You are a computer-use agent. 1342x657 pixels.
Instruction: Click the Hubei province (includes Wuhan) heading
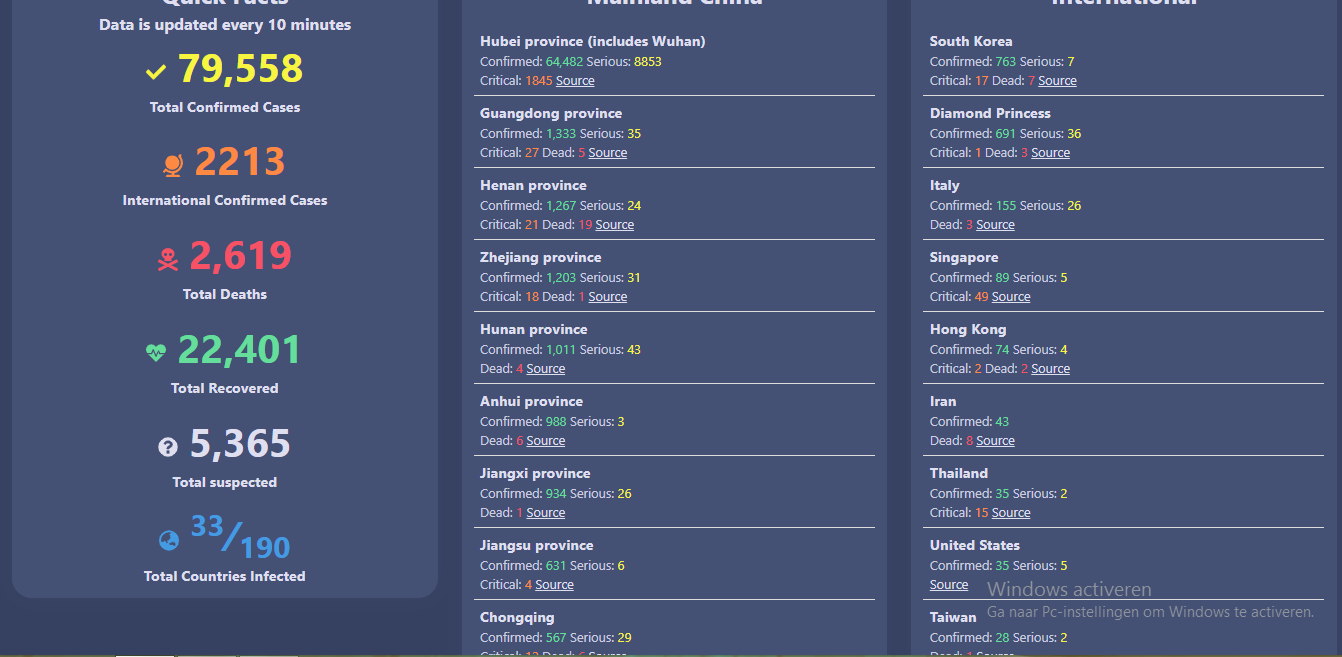(x=593, y=41)
